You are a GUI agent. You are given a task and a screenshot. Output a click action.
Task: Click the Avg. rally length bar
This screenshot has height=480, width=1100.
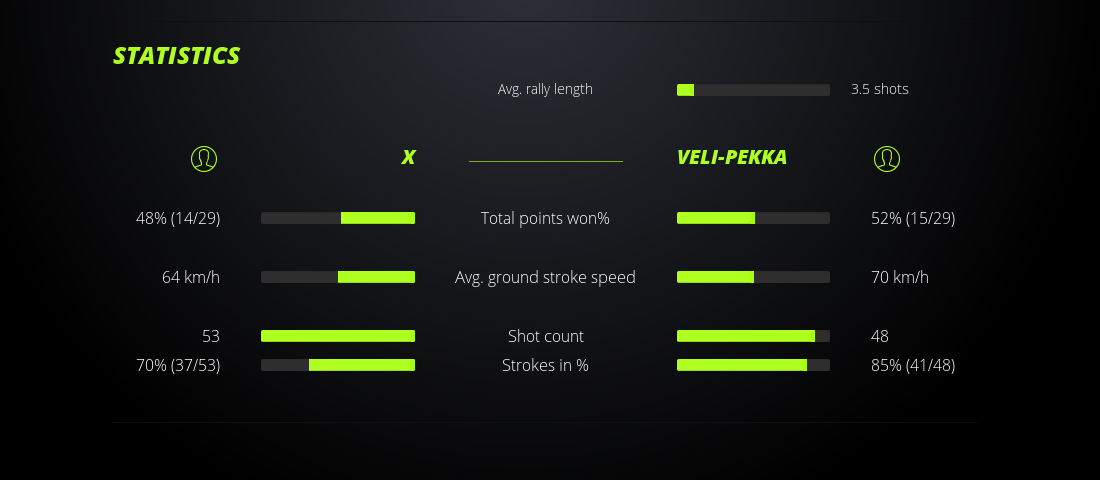753,90
